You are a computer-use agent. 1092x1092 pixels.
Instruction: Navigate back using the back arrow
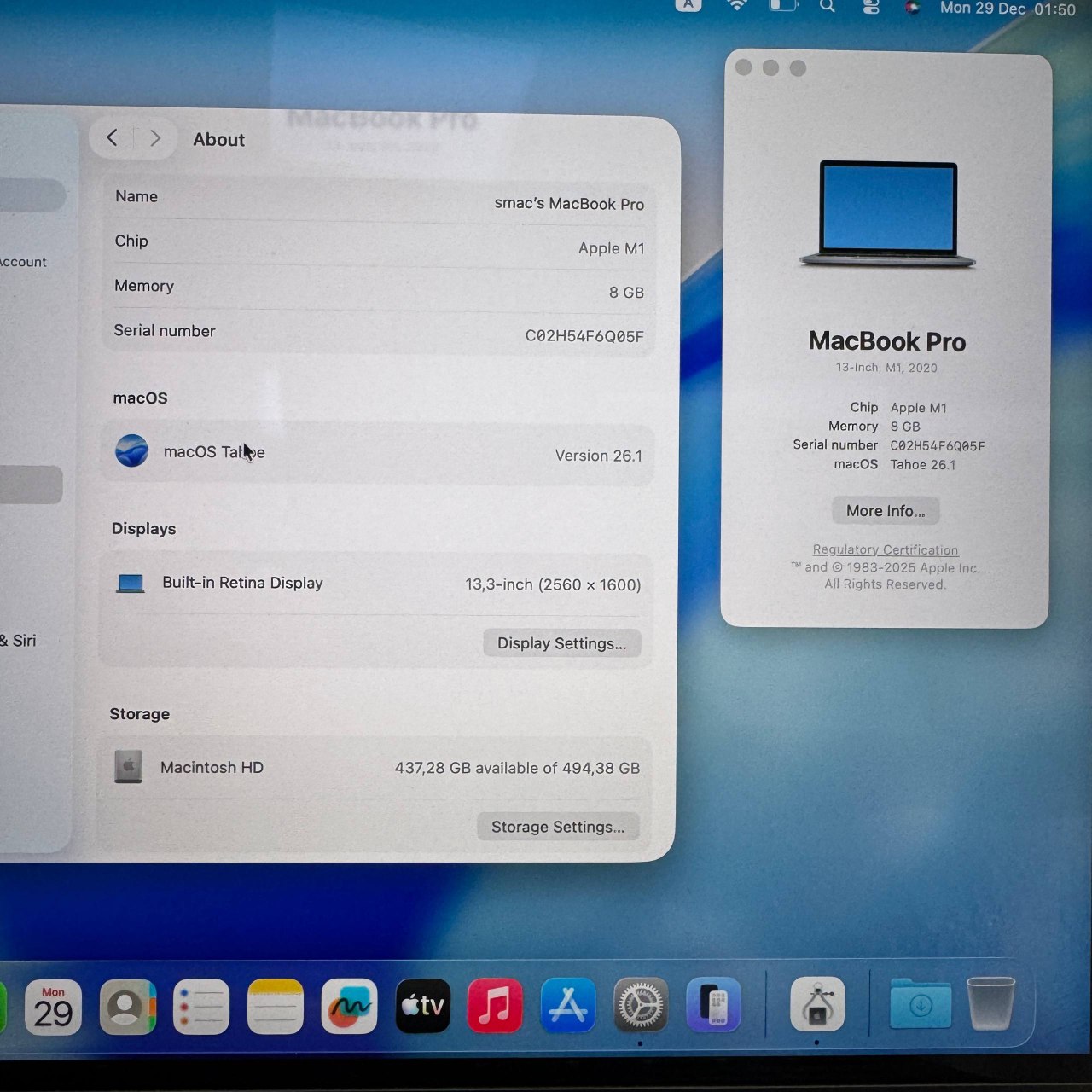pos(111,137)
